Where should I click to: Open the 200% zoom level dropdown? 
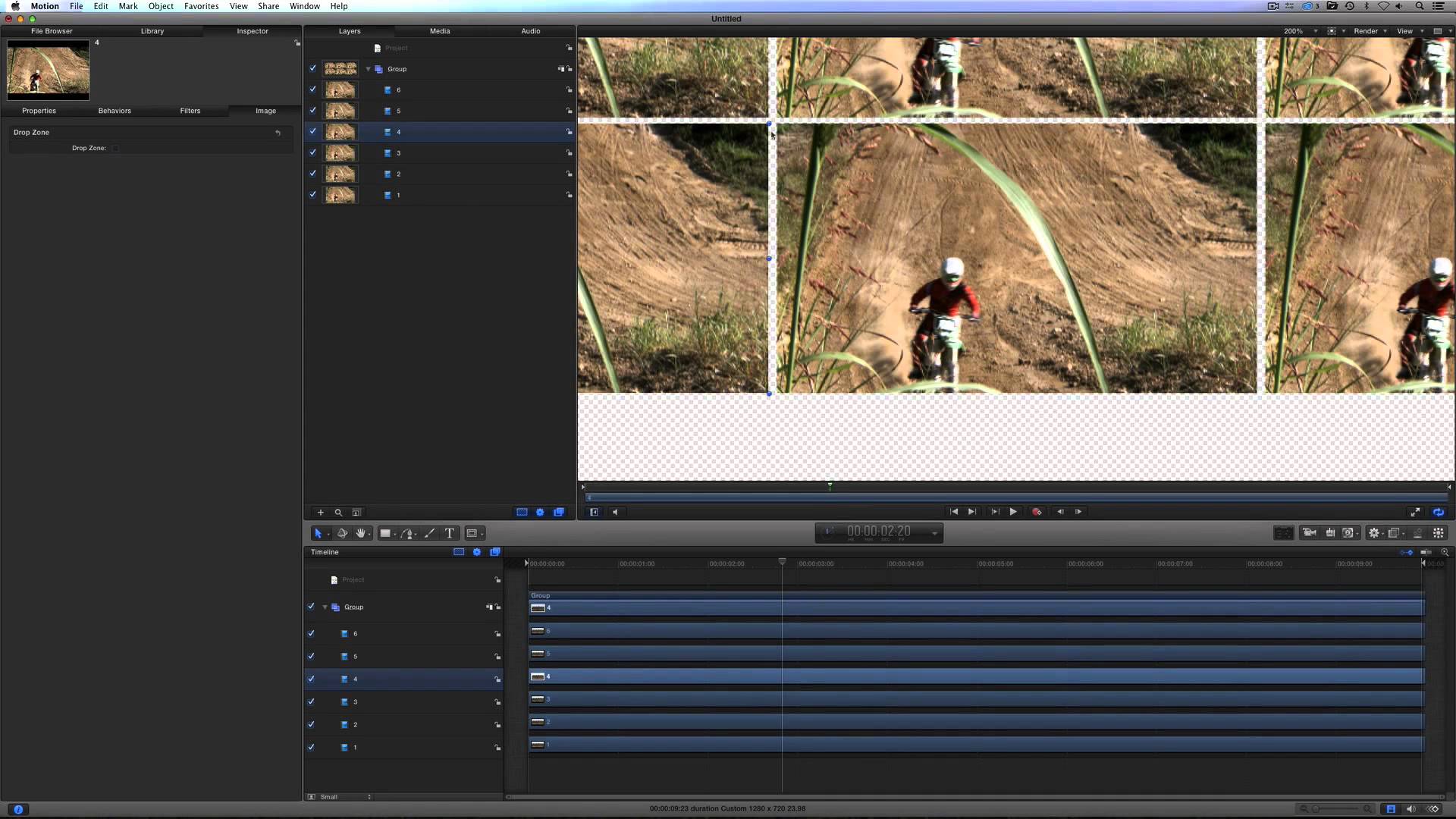1300,31
